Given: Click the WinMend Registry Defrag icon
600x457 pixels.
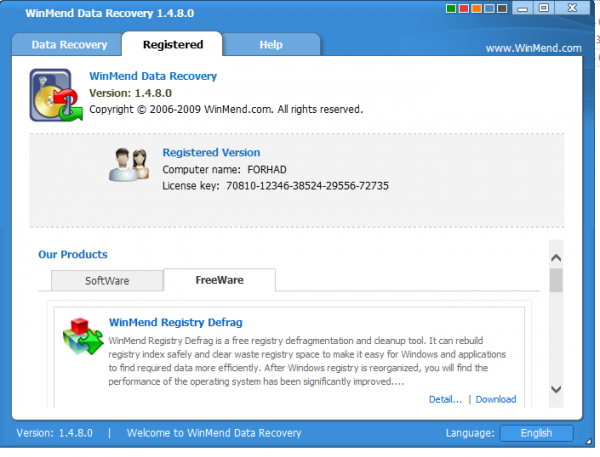Looking at the screenshot, I should point(83,336).
